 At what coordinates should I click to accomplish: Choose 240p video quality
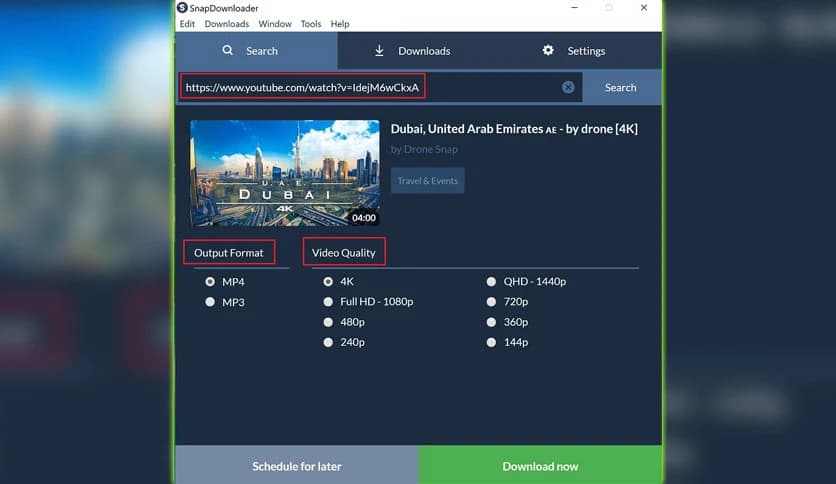pos(328,342)
